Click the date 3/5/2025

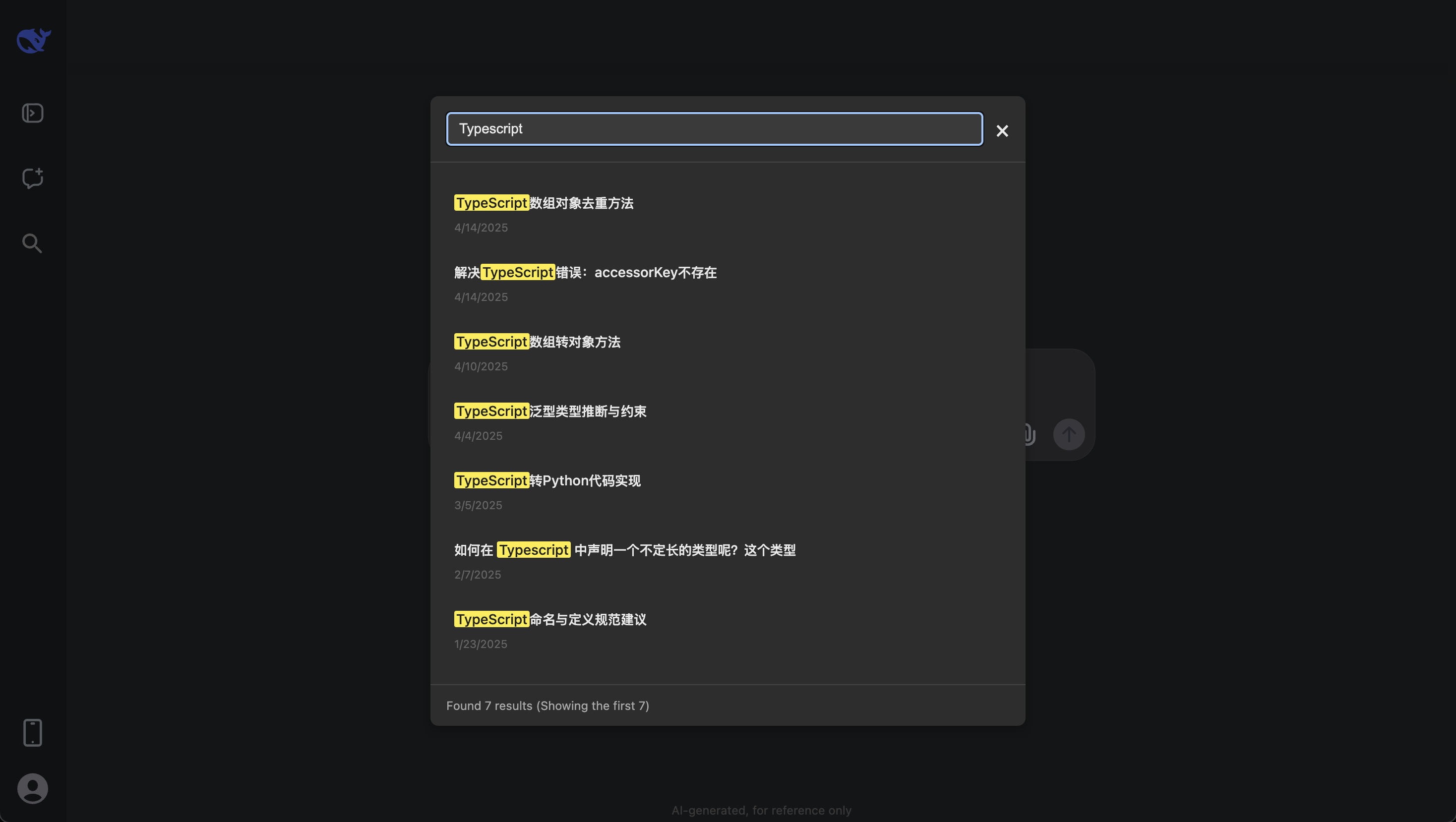point(478,506)
